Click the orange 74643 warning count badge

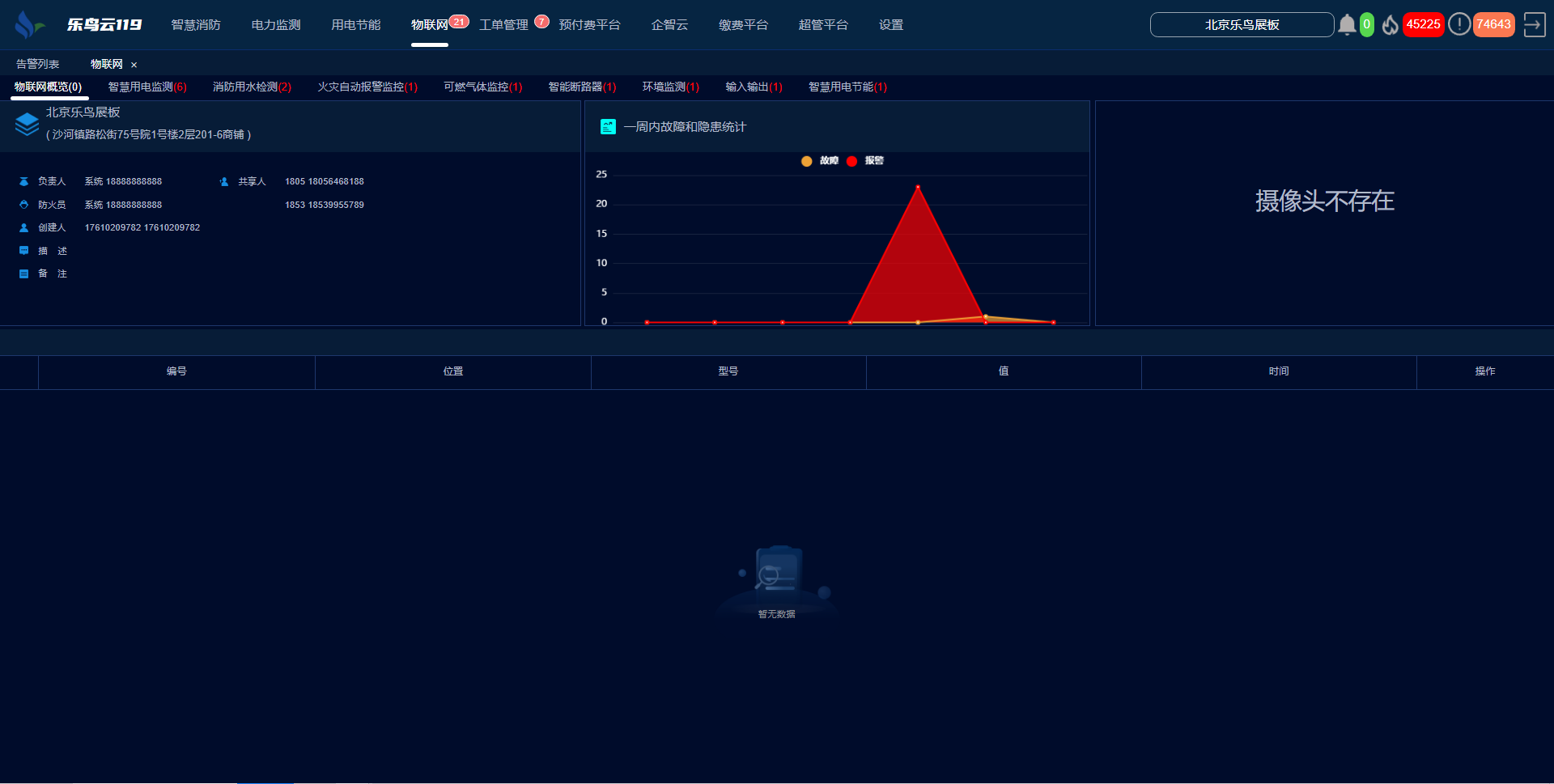[x=1493, y=24]
